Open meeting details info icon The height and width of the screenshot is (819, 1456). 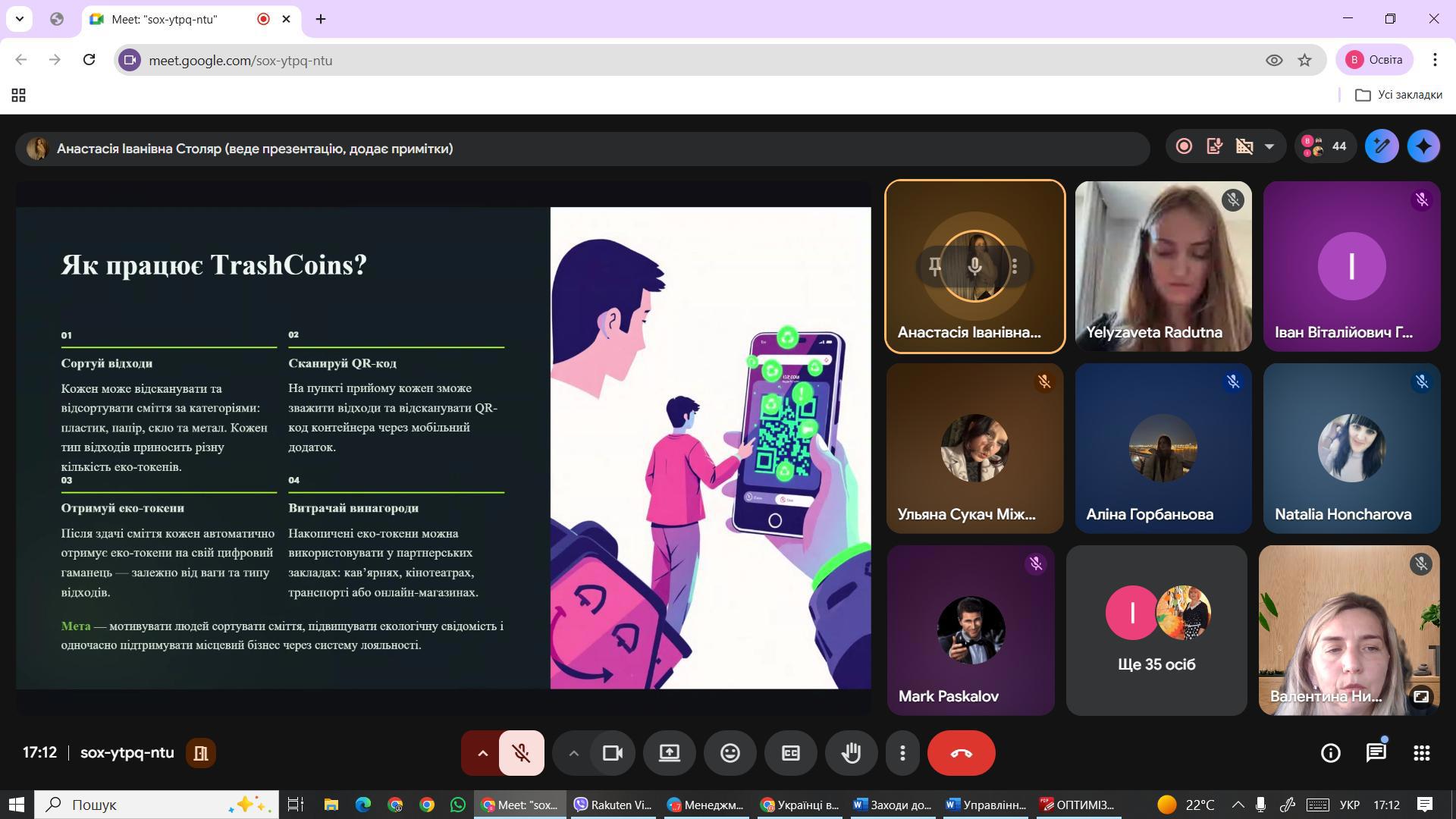click(x=1330, y=753)
